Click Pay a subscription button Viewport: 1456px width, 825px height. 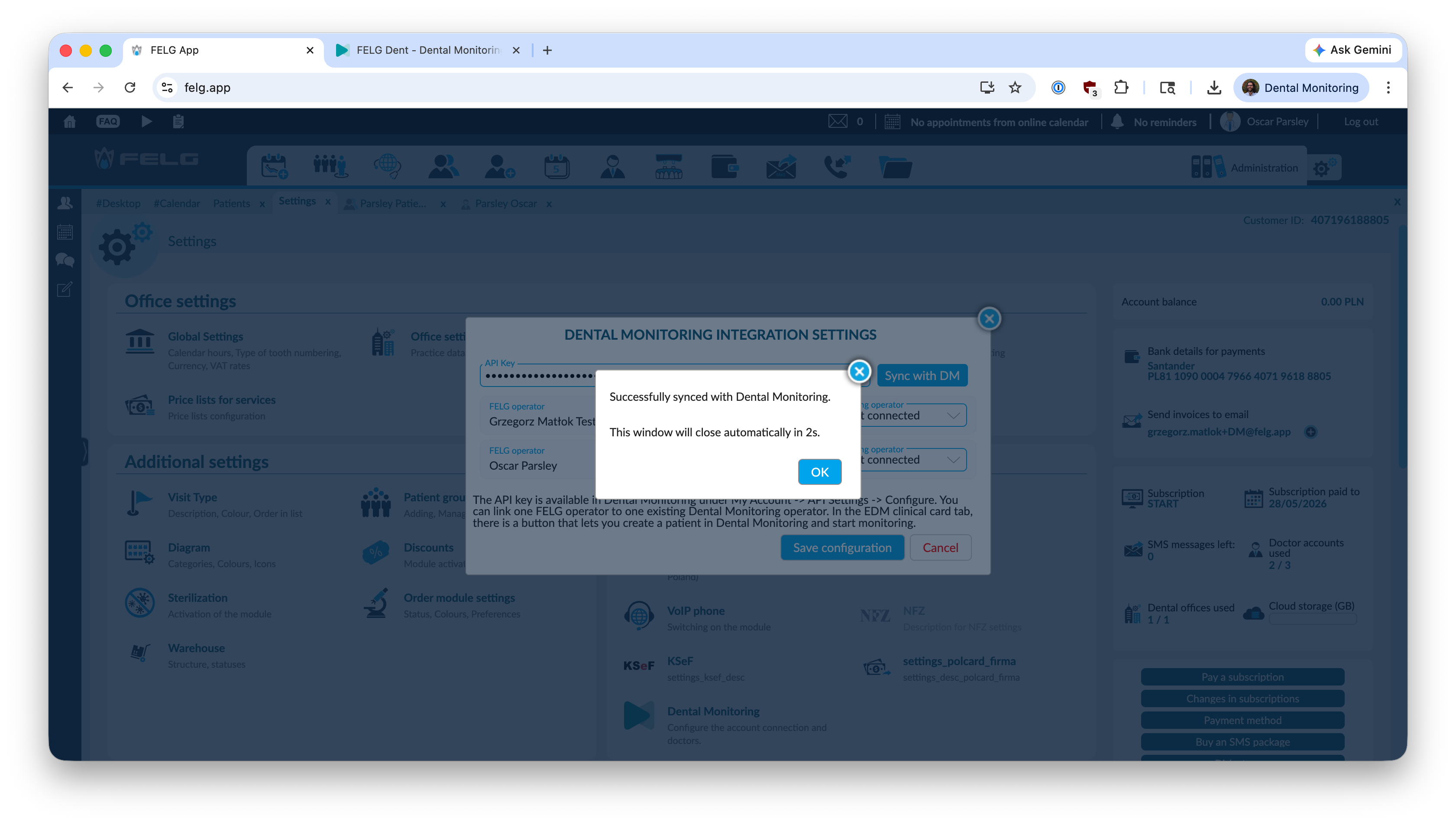[x=1242, y=676]
